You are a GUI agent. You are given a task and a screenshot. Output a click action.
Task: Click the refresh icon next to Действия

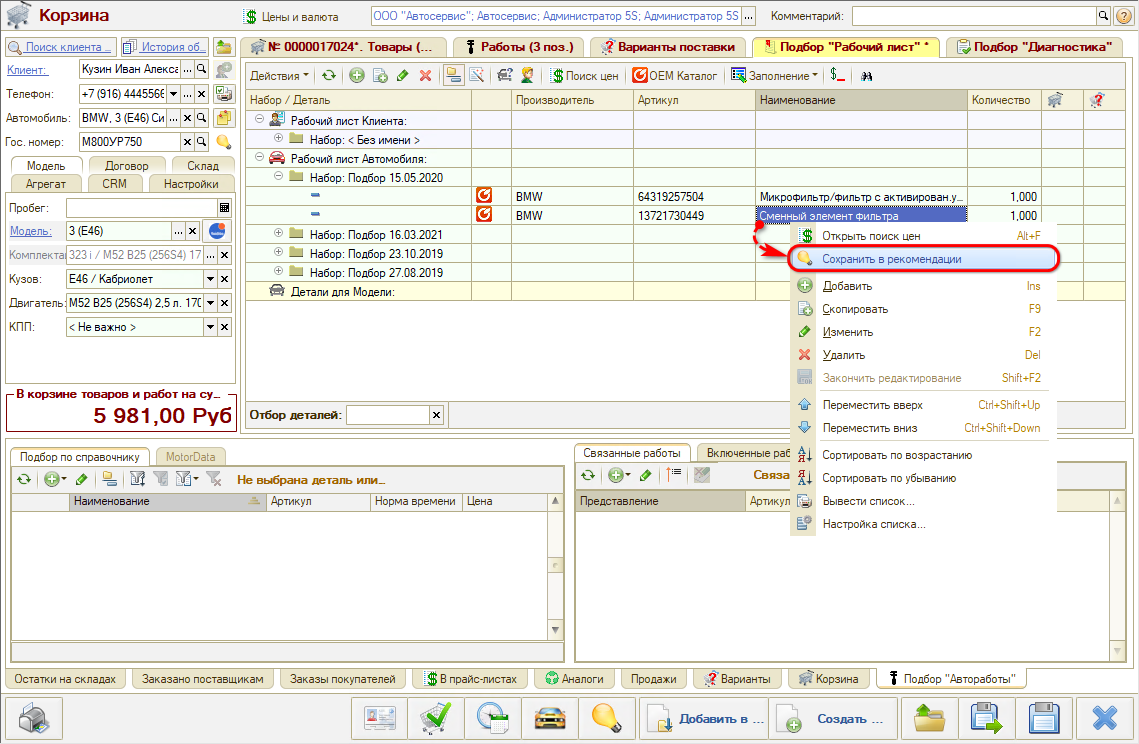point(329,76)
